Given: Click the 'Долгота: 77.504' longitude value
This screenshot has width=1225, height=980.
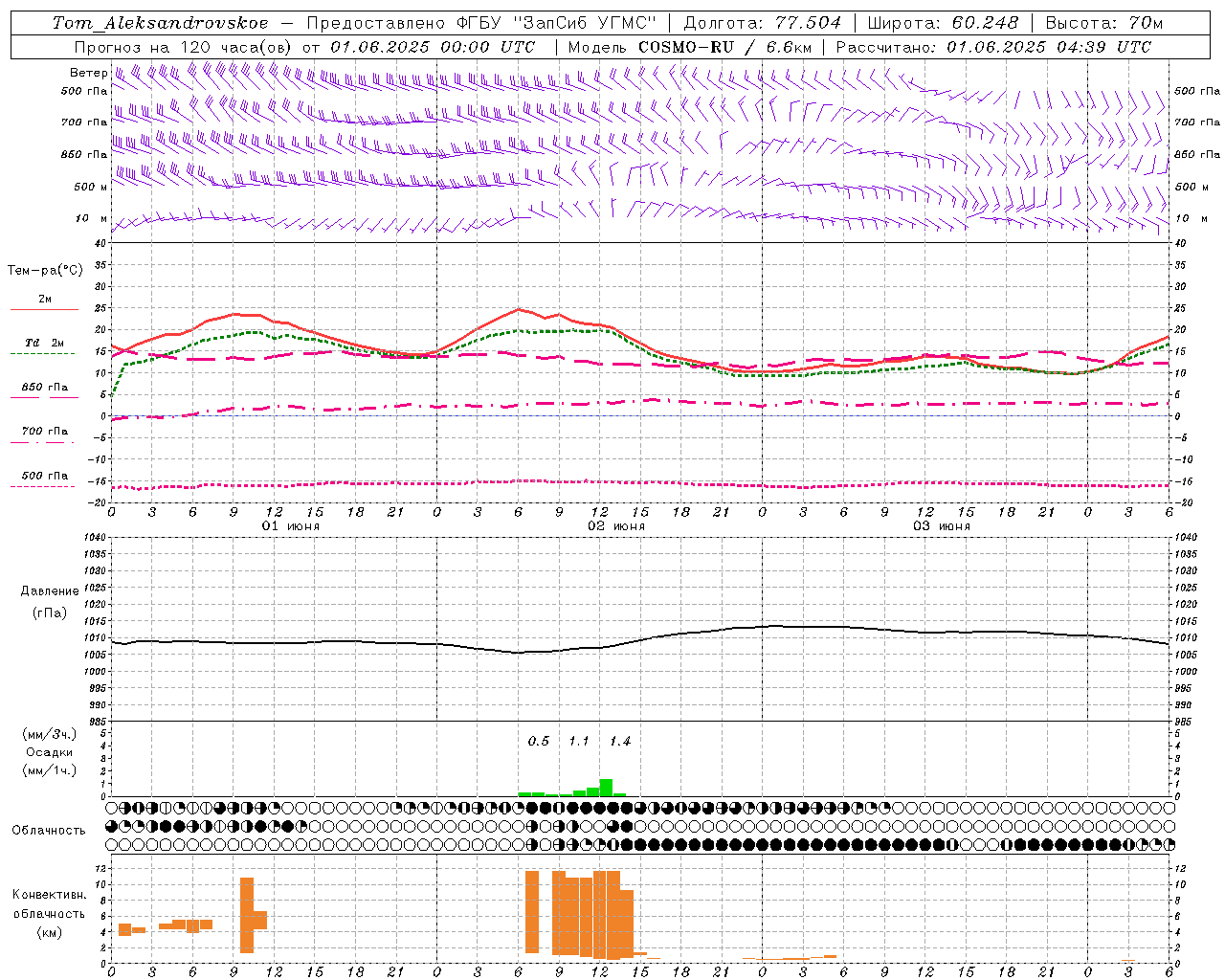Looking at the screenshot, I should click(x=762, y=23).
